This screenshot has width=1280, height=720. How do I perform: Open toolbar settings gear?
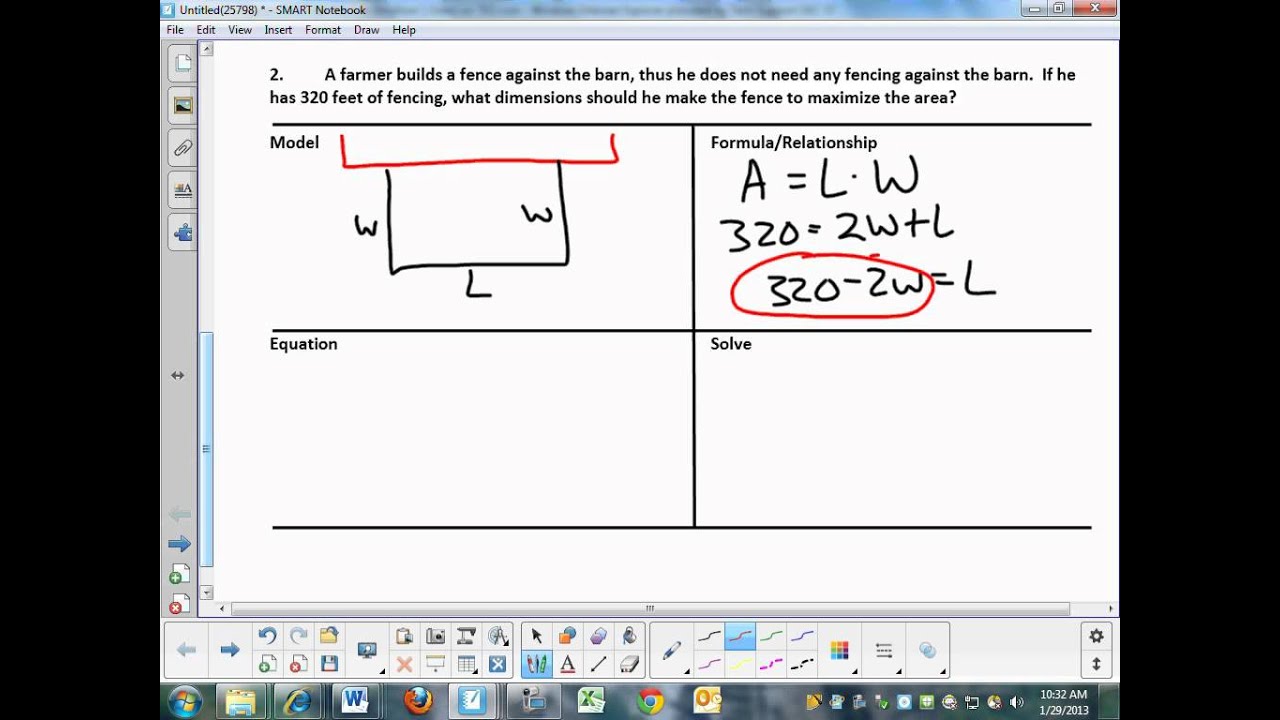pos(1096,636)
